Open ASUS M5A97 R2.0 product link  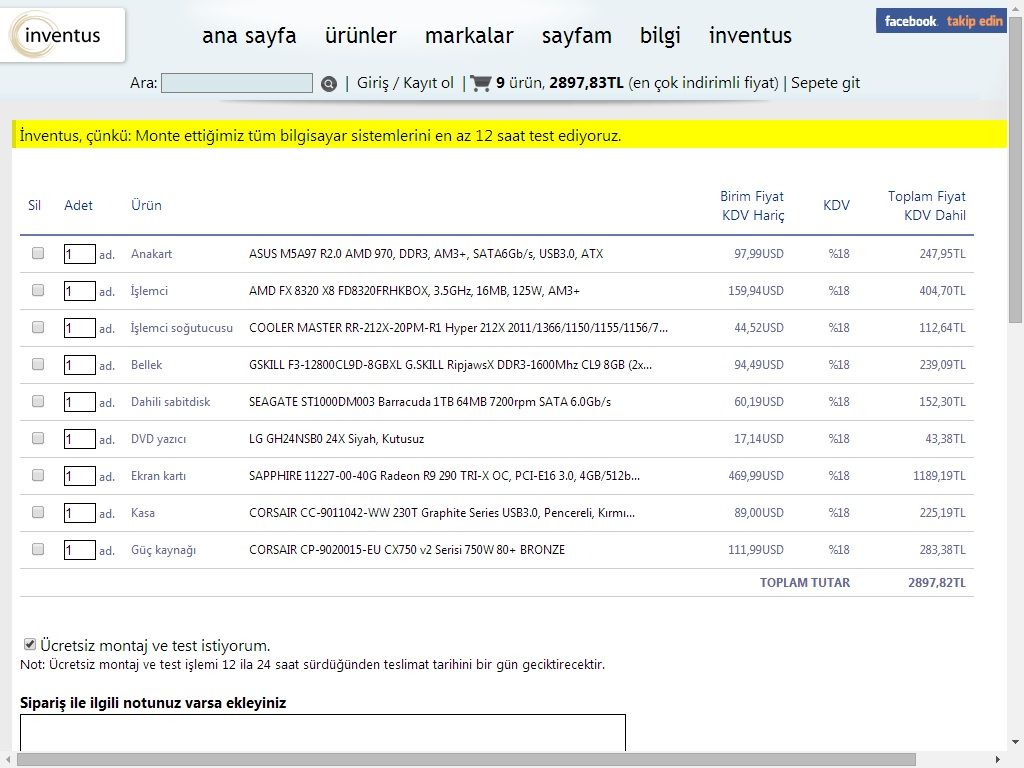pyautogui.click(x=426, y=254)
